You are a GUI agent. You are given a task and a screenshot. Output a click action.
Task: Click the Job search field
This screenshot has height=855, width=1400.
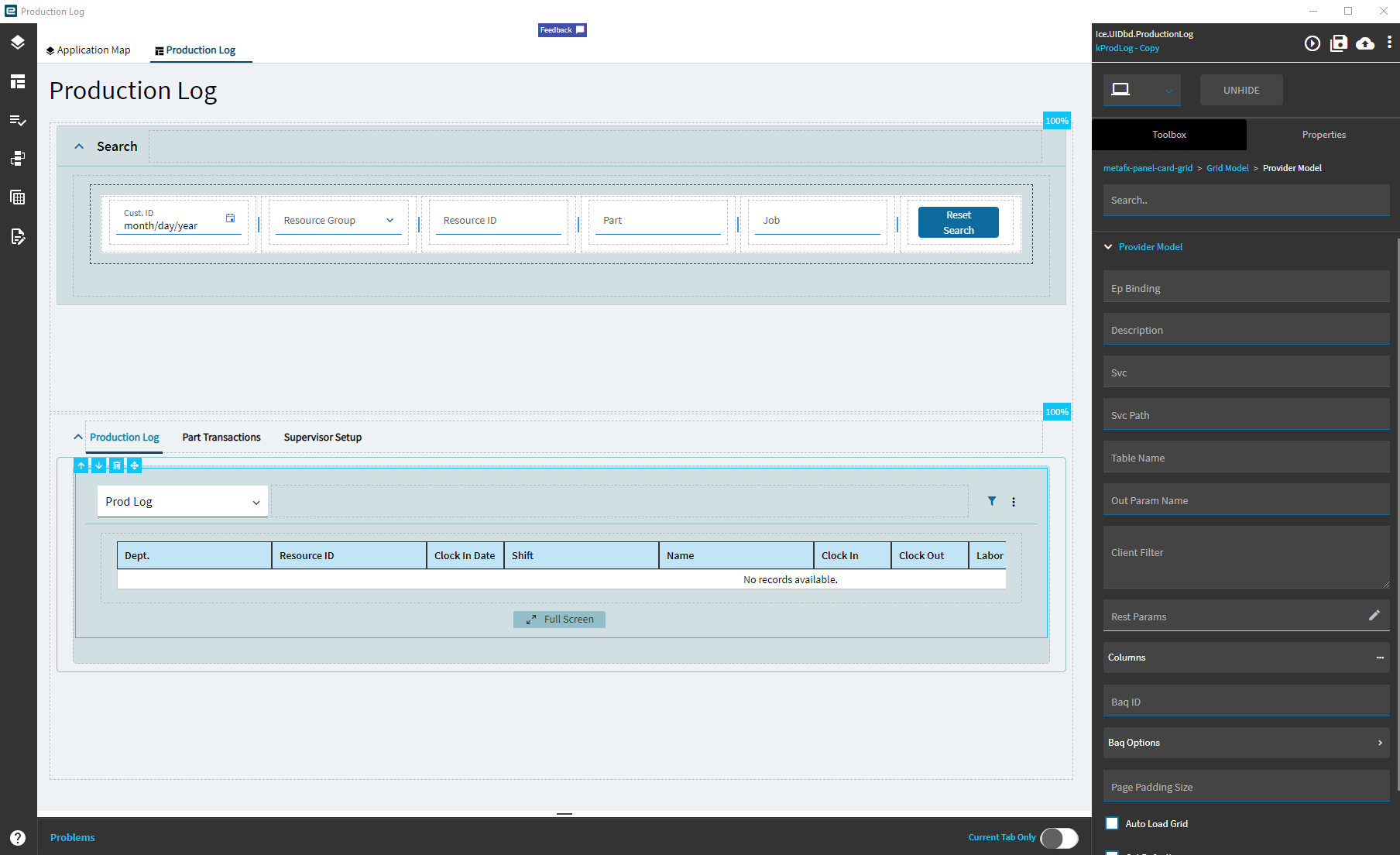click(x=818, y=221)
